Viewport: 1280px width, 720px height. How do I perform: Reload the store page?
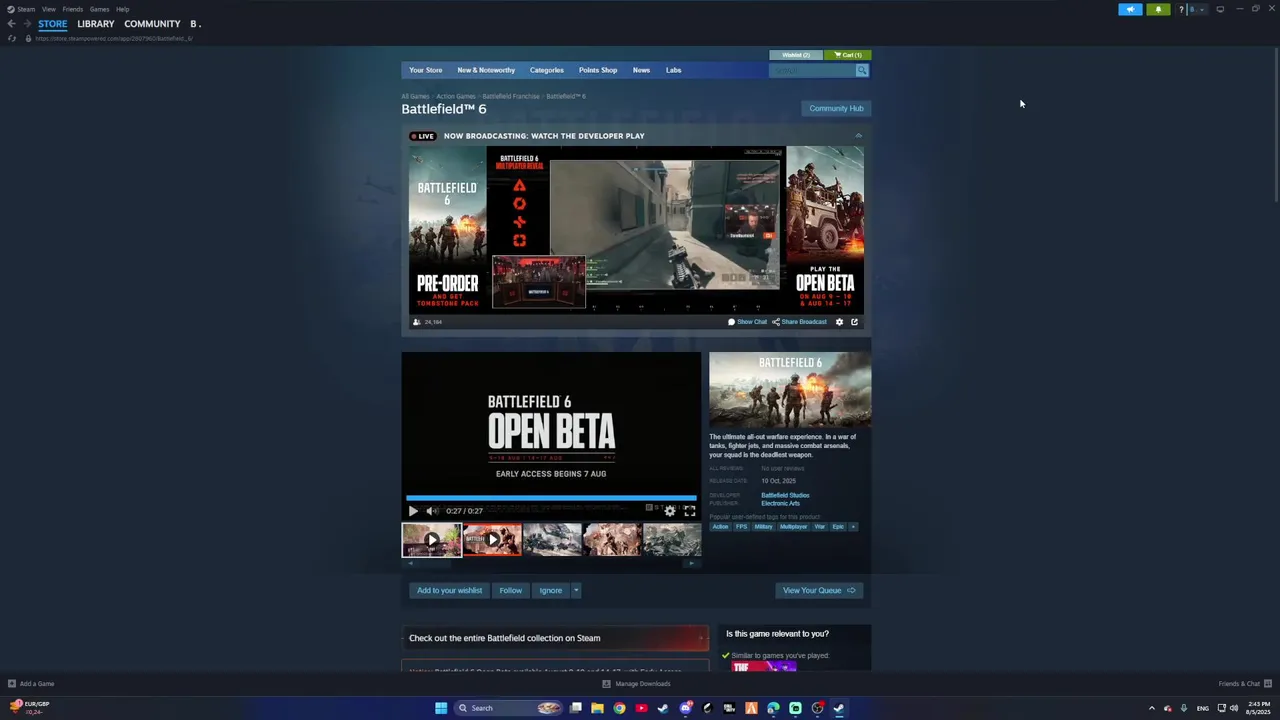(x=11, y=38)
